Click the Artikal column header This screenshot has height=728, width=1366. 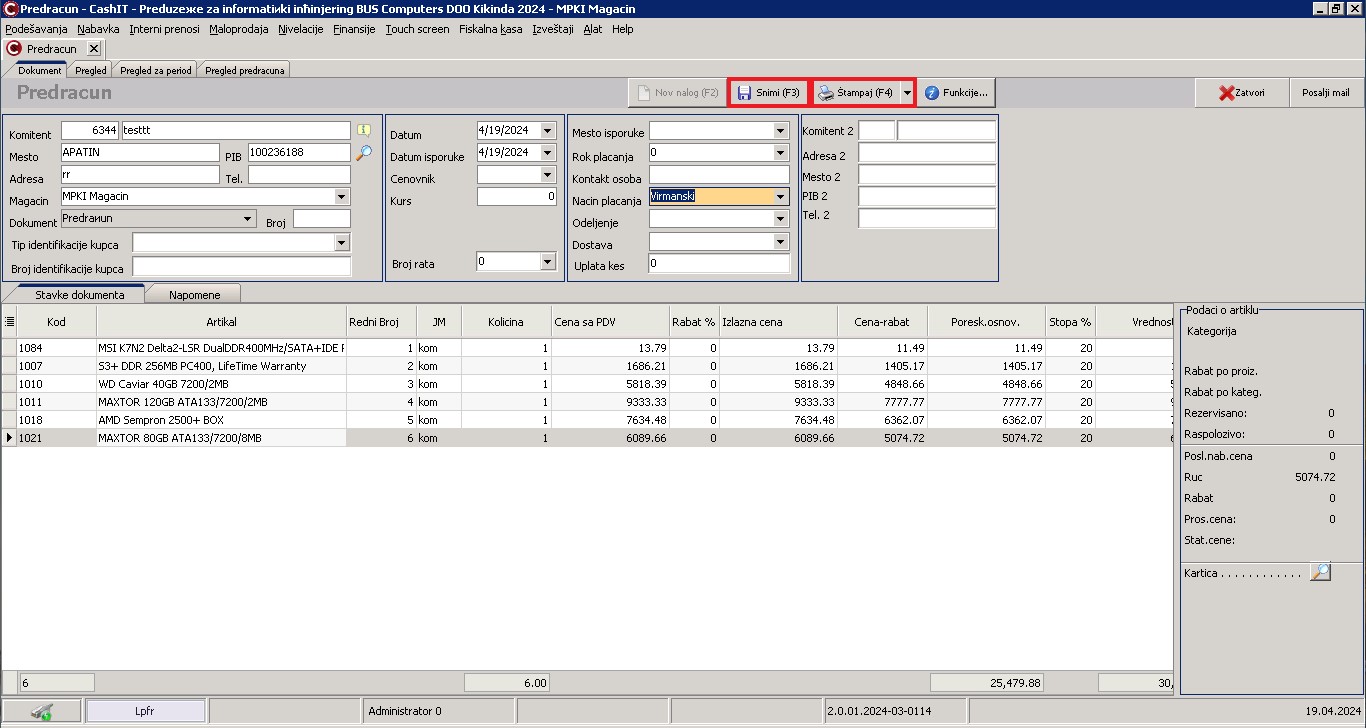click(221, 322)
